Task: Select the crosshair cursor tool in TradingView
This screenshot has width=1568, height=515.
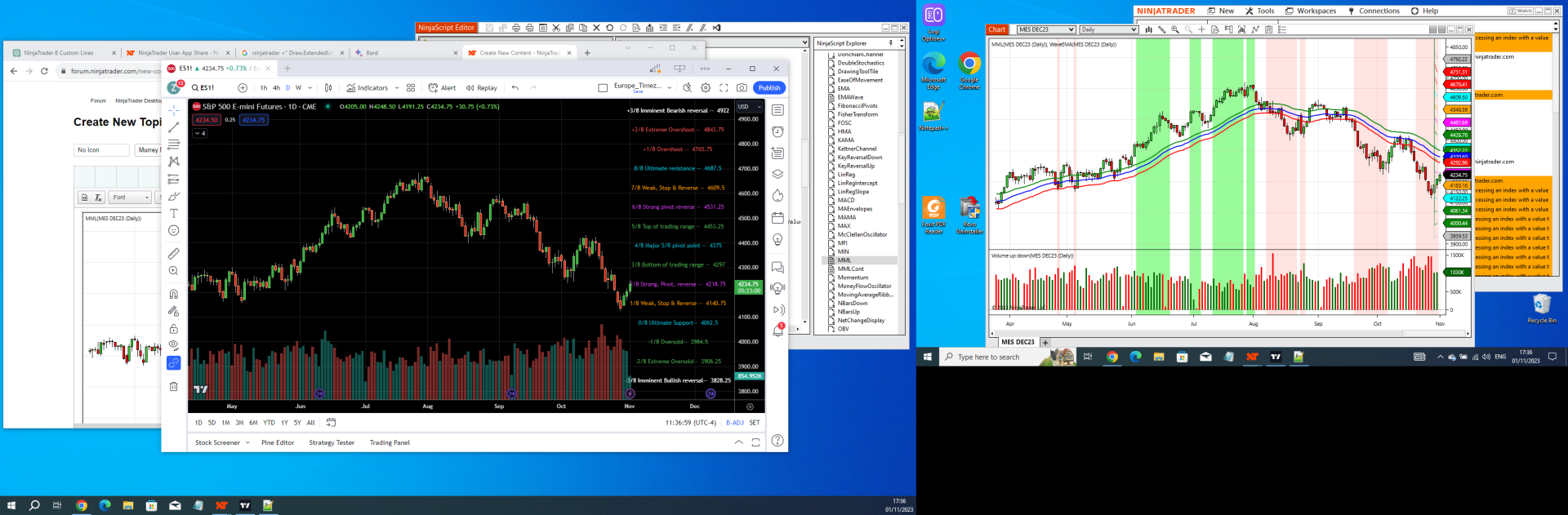Action: [x=174, y=109]
